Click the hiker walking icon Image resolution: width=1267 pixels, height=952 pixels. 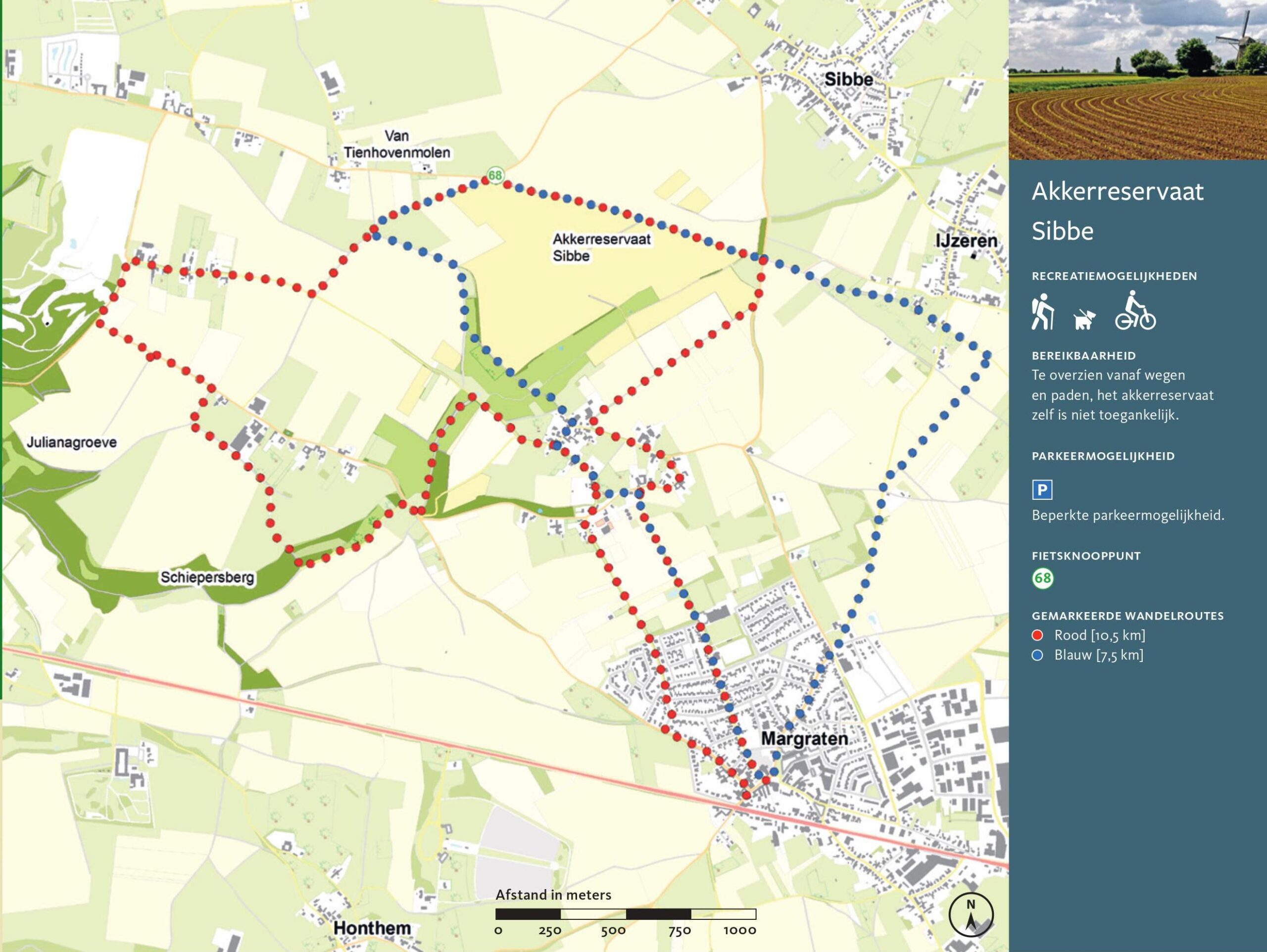point(1042,312)
